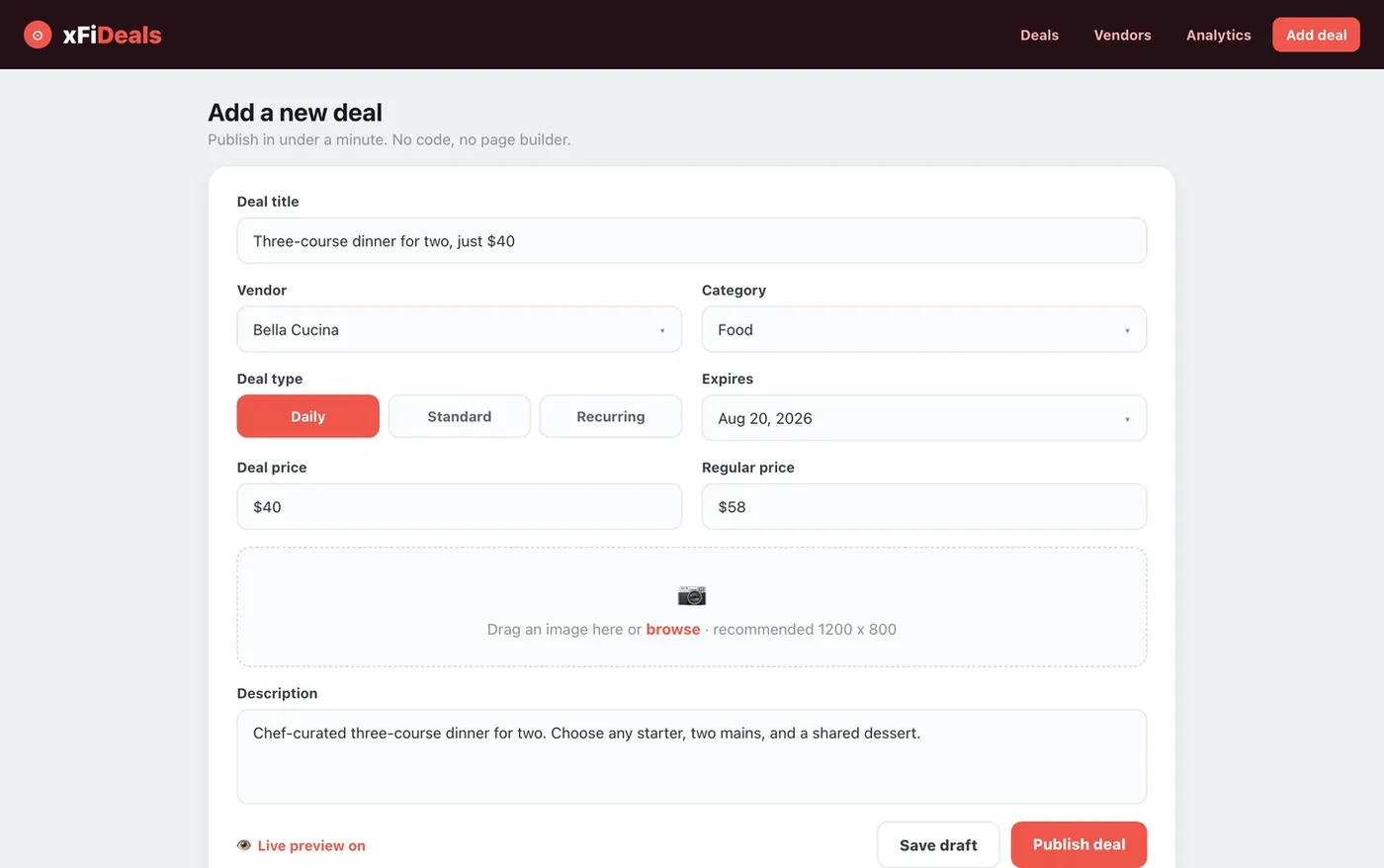Click into the Description text area
The width and height of the screenshot is (1384, 868).
coord(692,756)
